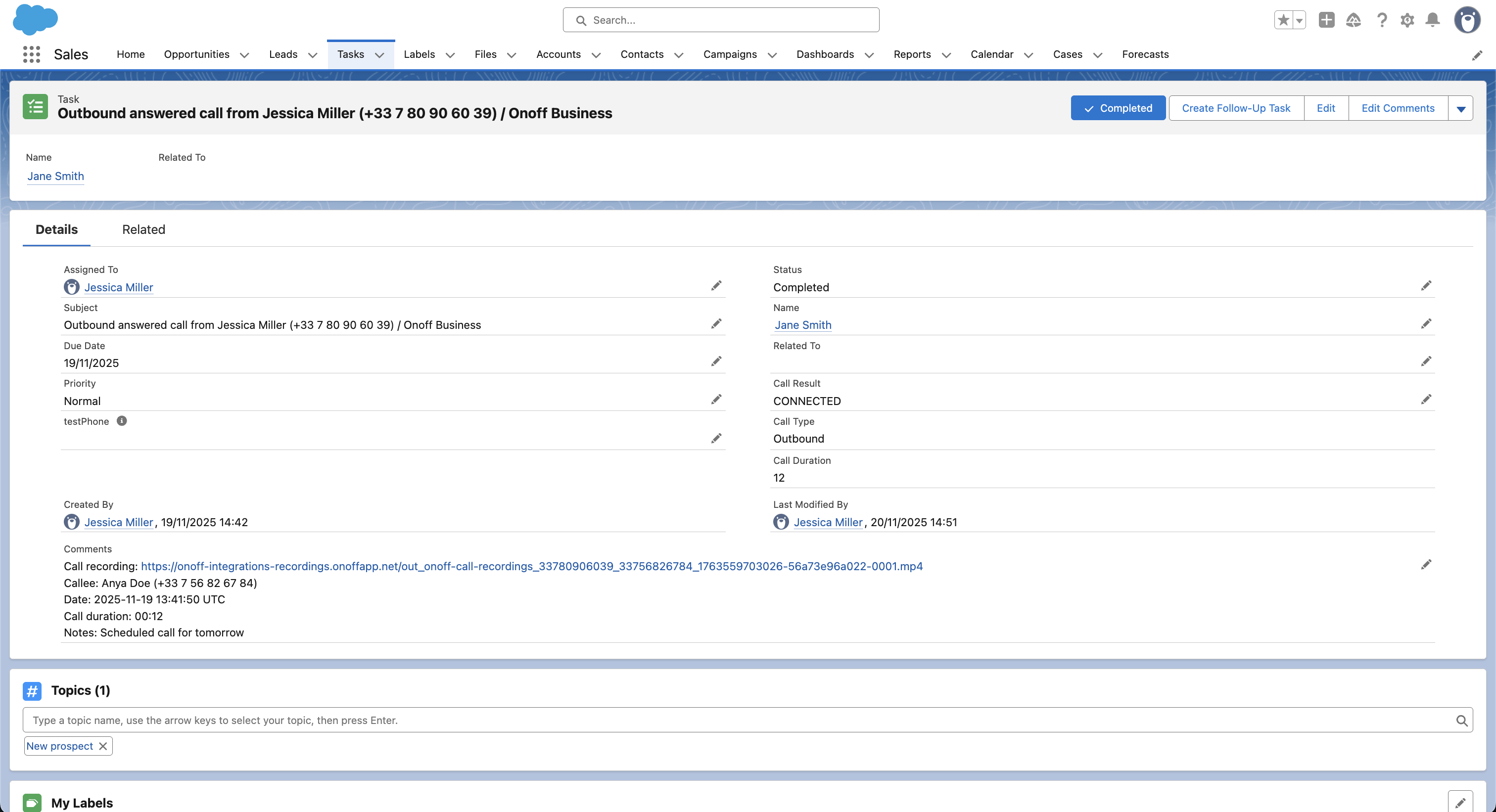Open Jessica Miller in Last Modified By
The image size is (1496, 812).
(x=828, y=522)
